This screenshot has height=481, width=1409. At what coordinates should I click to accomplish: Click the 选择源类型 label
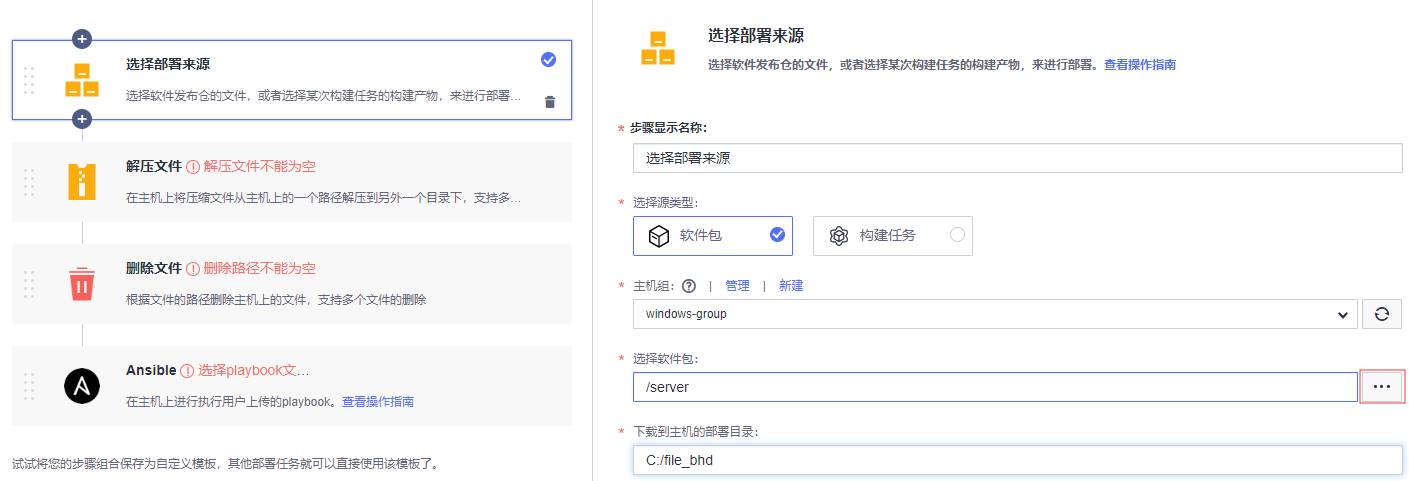pos(664,202)
